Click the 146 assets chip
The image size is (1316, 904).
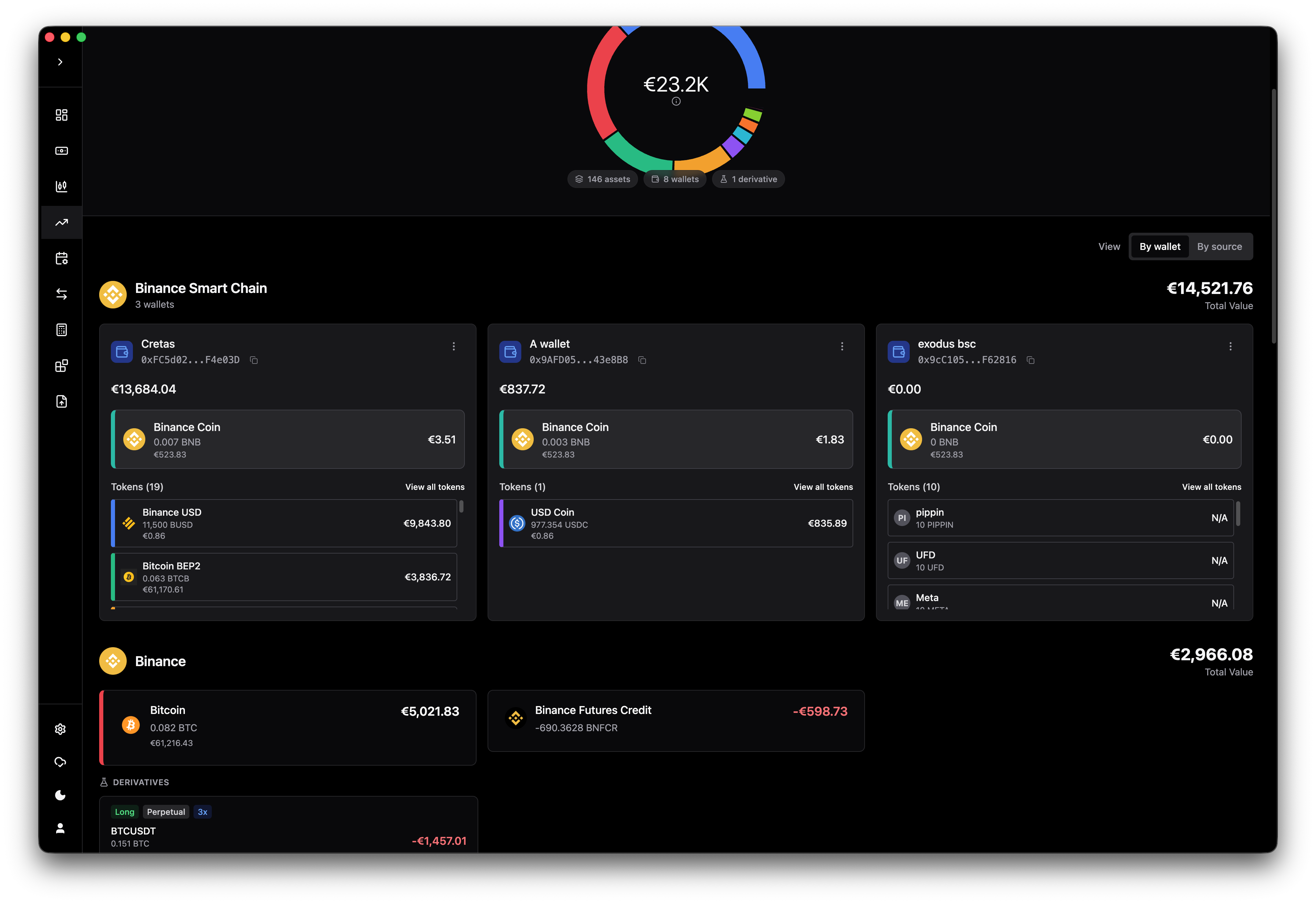pos(602,179)
